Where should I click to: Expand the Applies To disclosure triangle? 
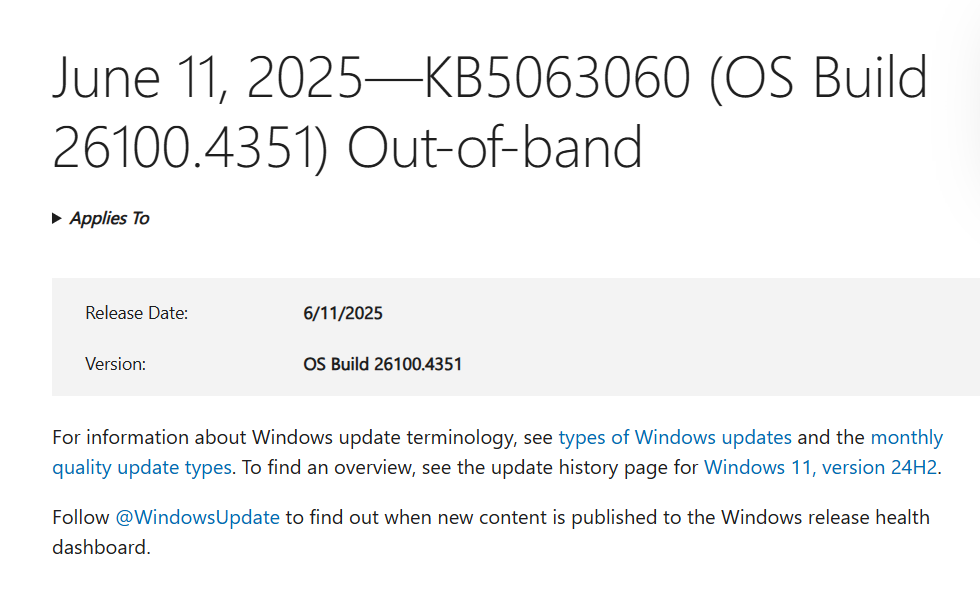pos(57,218)
